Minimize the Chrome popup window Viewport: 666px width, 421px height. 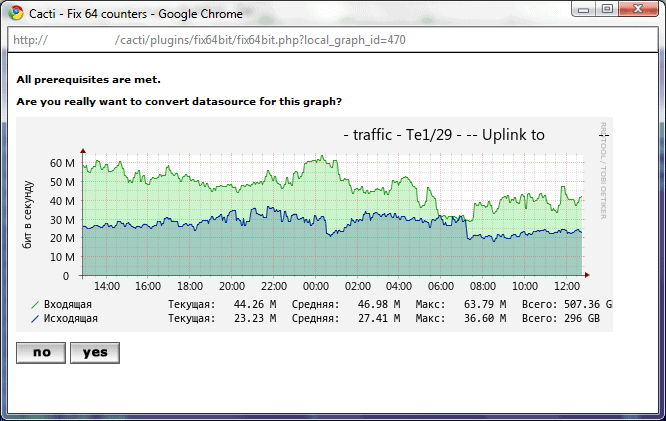(x=584, y=9)
